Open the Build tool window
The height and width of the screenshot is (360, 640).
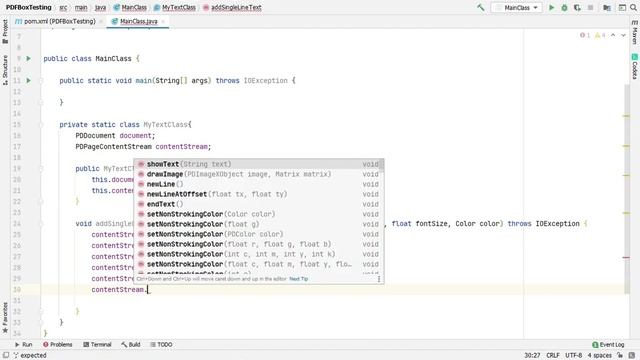click(x=131, y=344)
